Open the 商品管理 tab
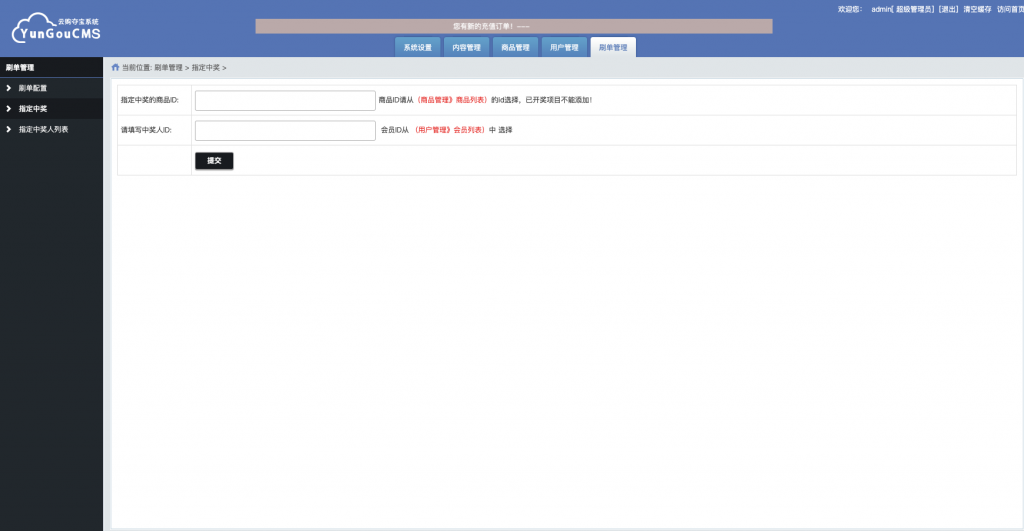This screenshot has width=1024, height=531. coord(515,47)
